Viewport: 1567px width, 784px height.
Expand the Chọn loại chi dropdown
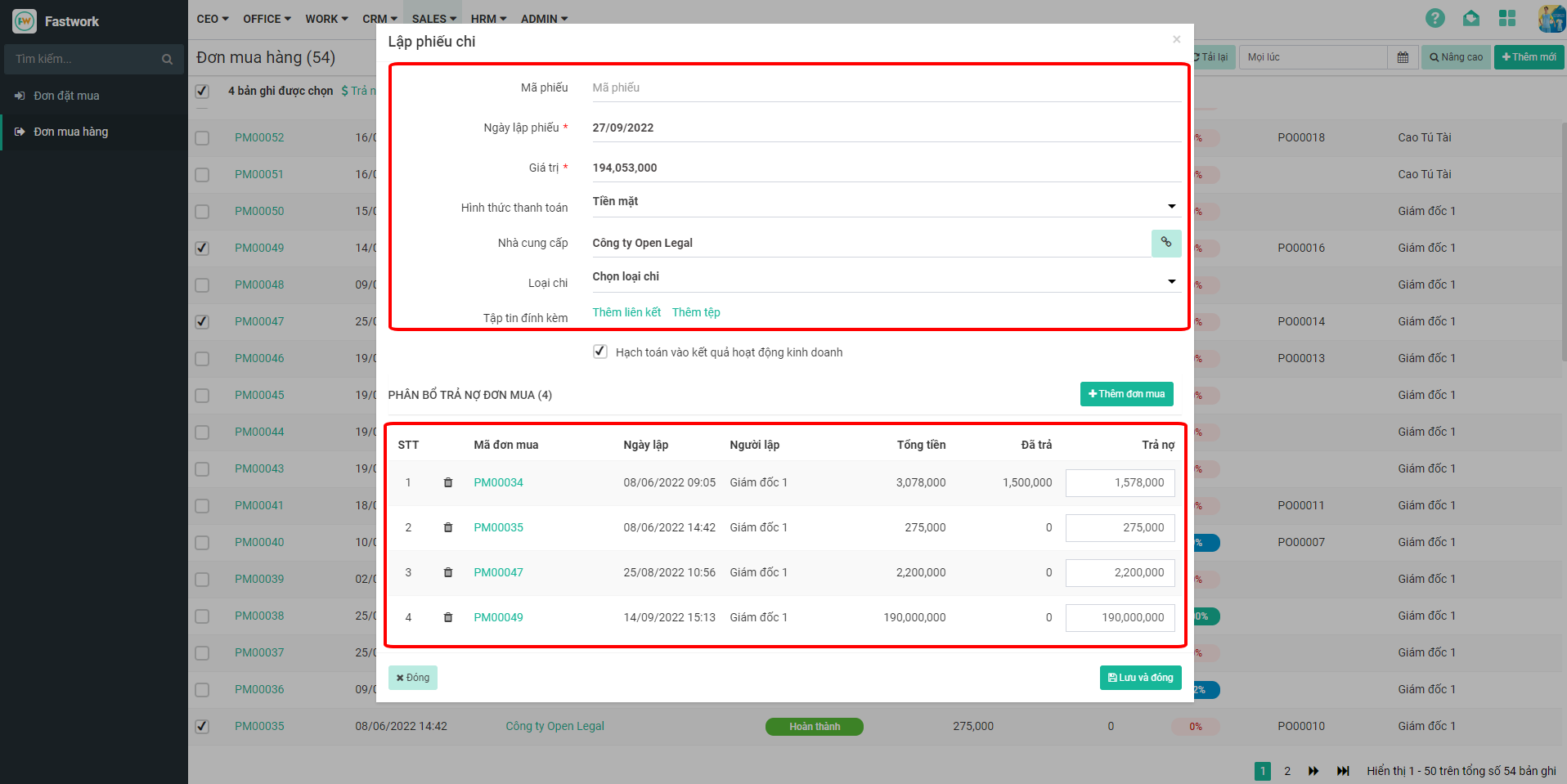pos(883,277)
